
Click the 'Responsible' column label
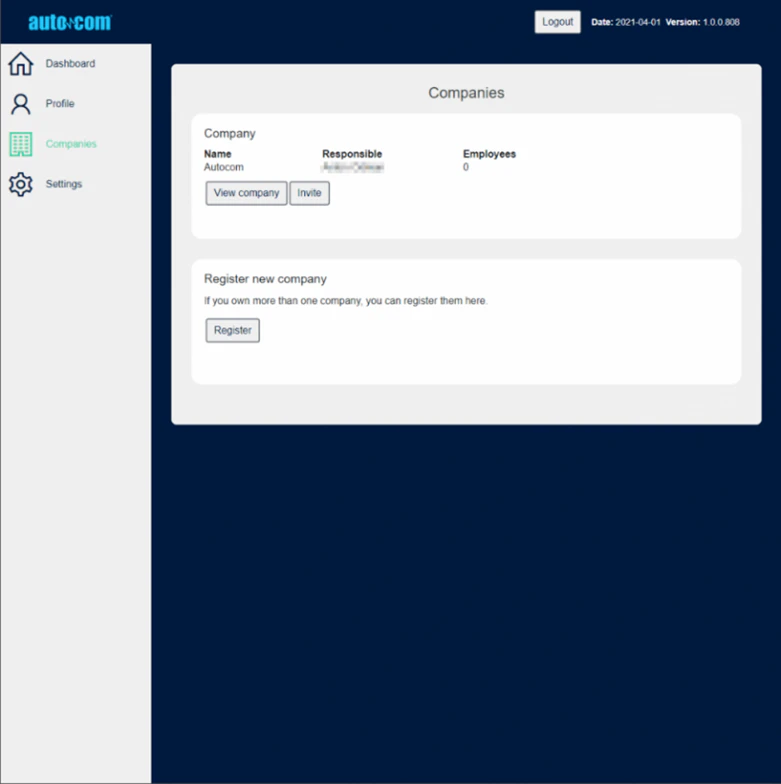tap(352, 154)
